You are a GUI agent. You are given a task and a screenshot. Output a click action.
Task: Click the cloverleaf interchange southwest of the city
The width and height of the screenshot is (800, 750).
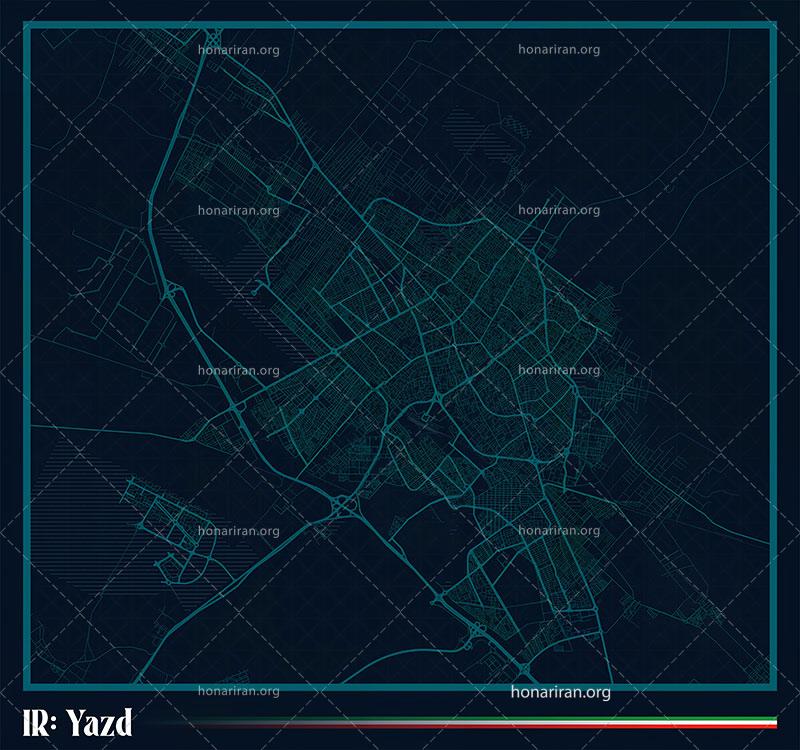click(345, 505)
